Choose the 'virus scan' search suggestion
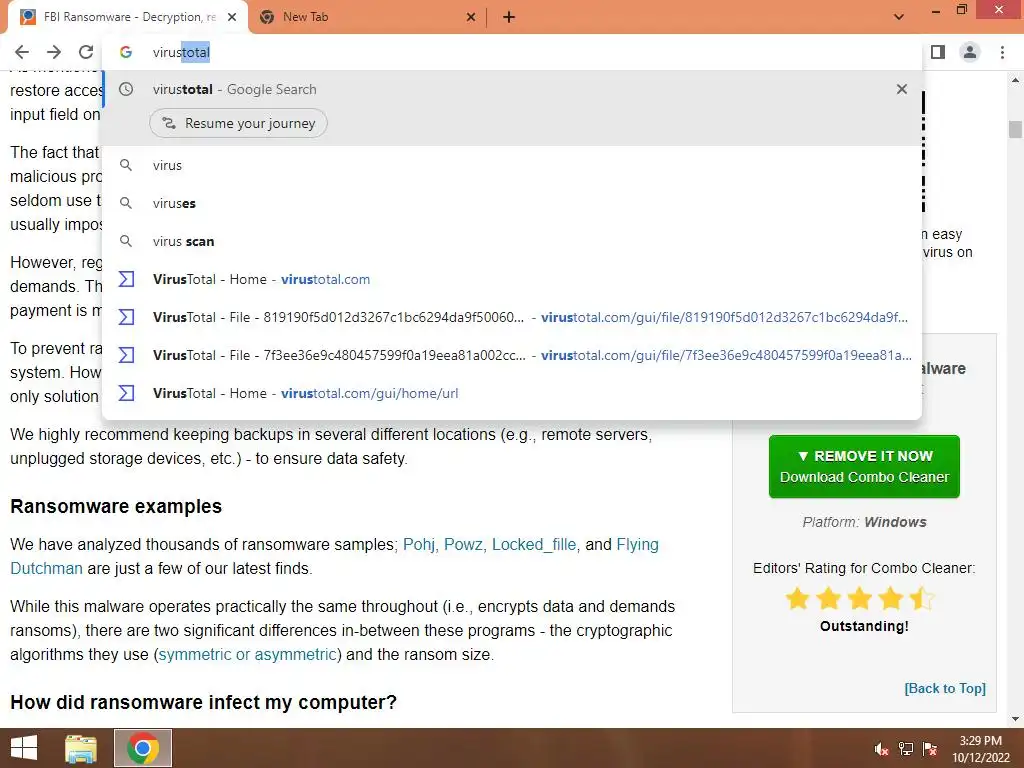Image resolution: width=1024 pixels, height=768 pixels. coord(513,241)
